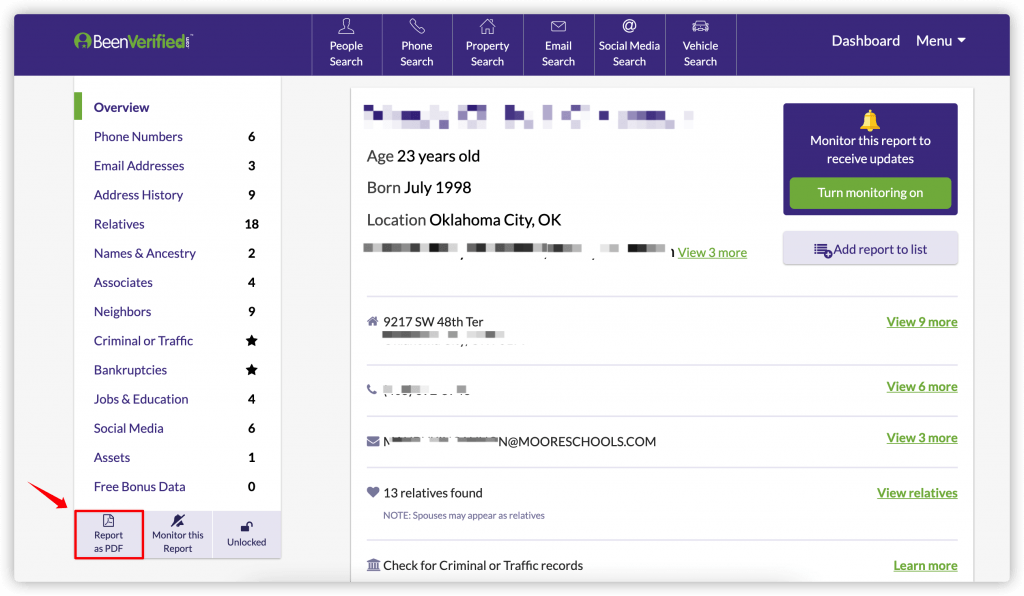Click address text 9217 SW 48th Ter
The width and height of the screenshot is (1024, 596).
click(433, 322)
